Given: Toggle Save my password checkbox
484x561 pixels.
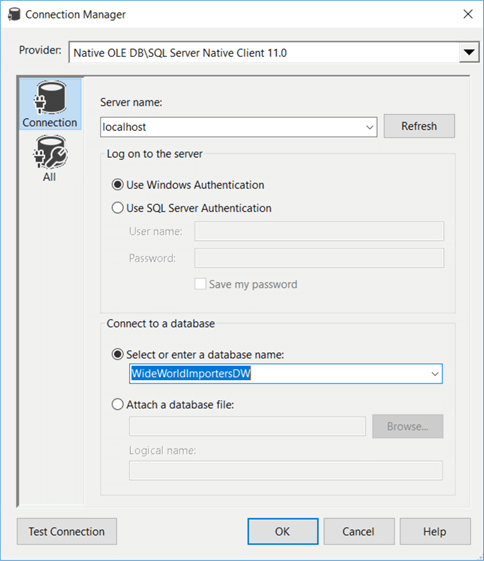Looking at the screenshot, I should tap(200, 284).
